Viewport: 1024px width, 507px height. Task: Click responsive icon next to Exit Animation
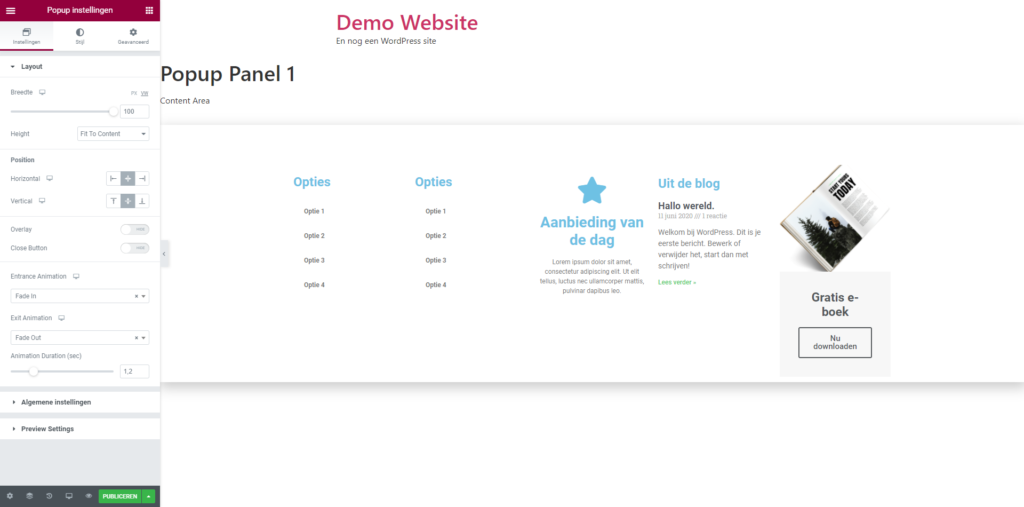click(x=62, y=318)
